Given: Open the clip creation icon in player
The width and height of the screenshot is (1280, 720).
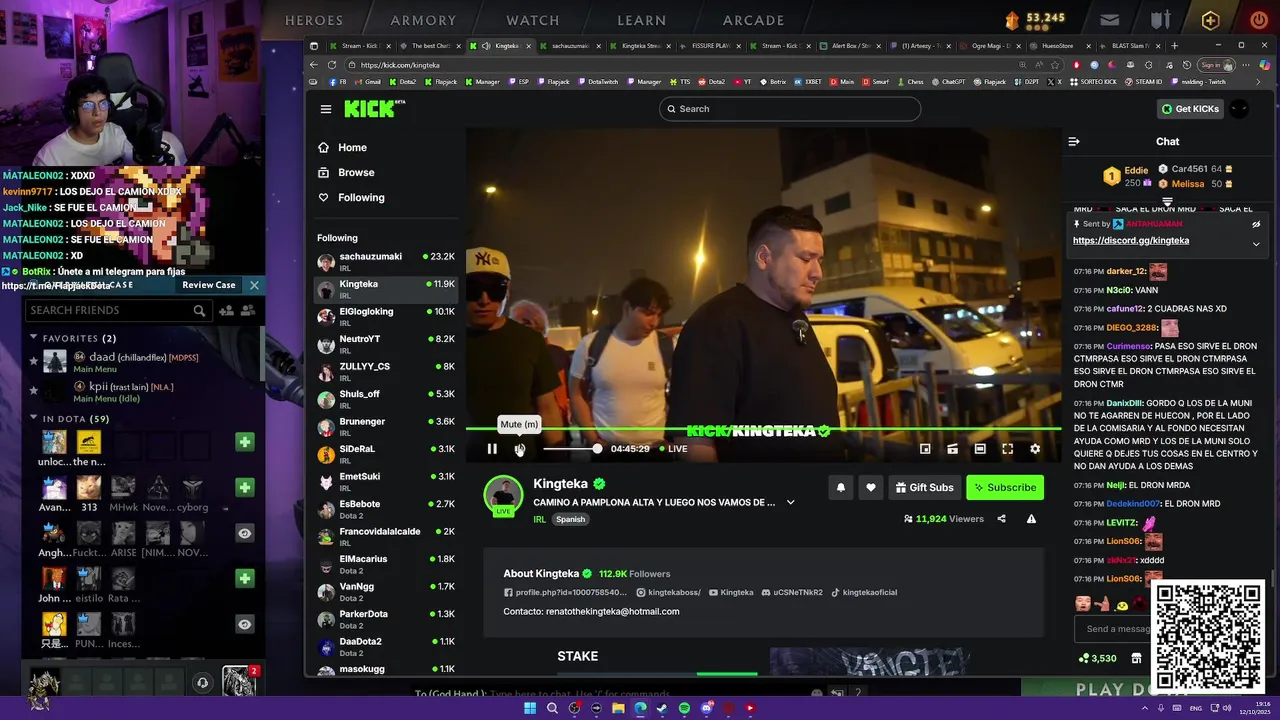Looking at the screenshot, I should (952, 449).
